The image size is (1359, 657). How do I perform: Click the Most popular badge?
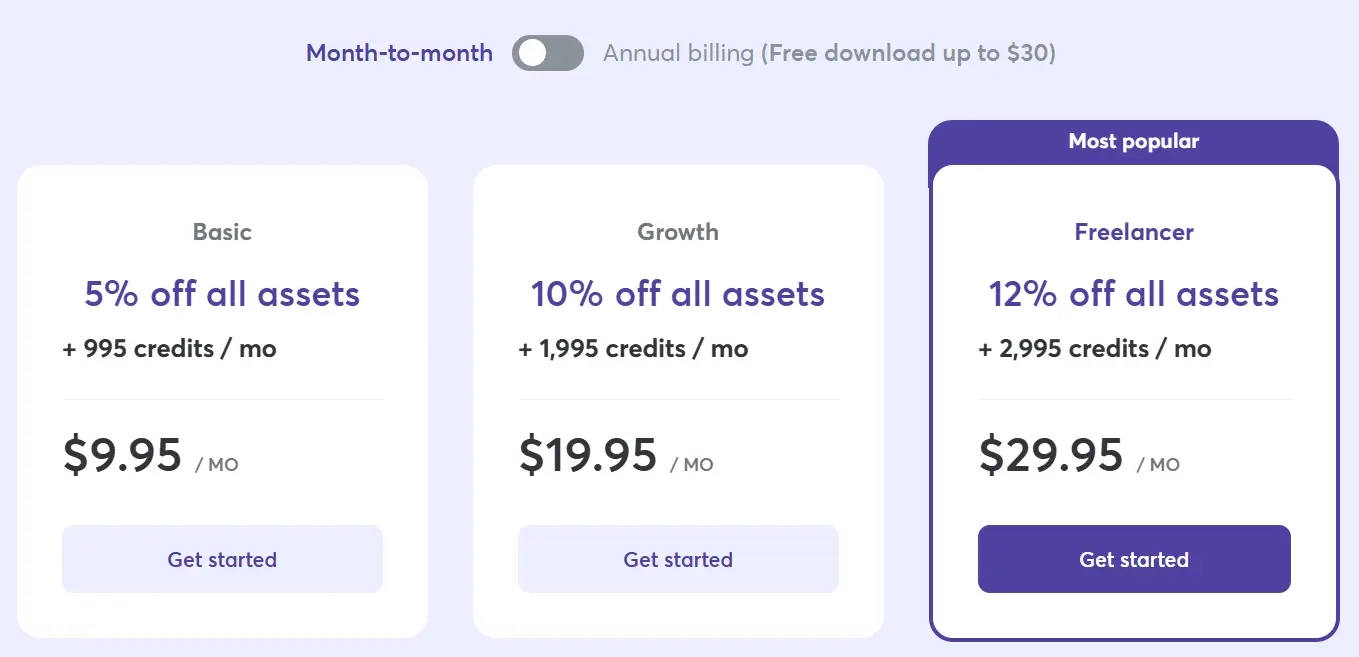[x=1133, y=141]
